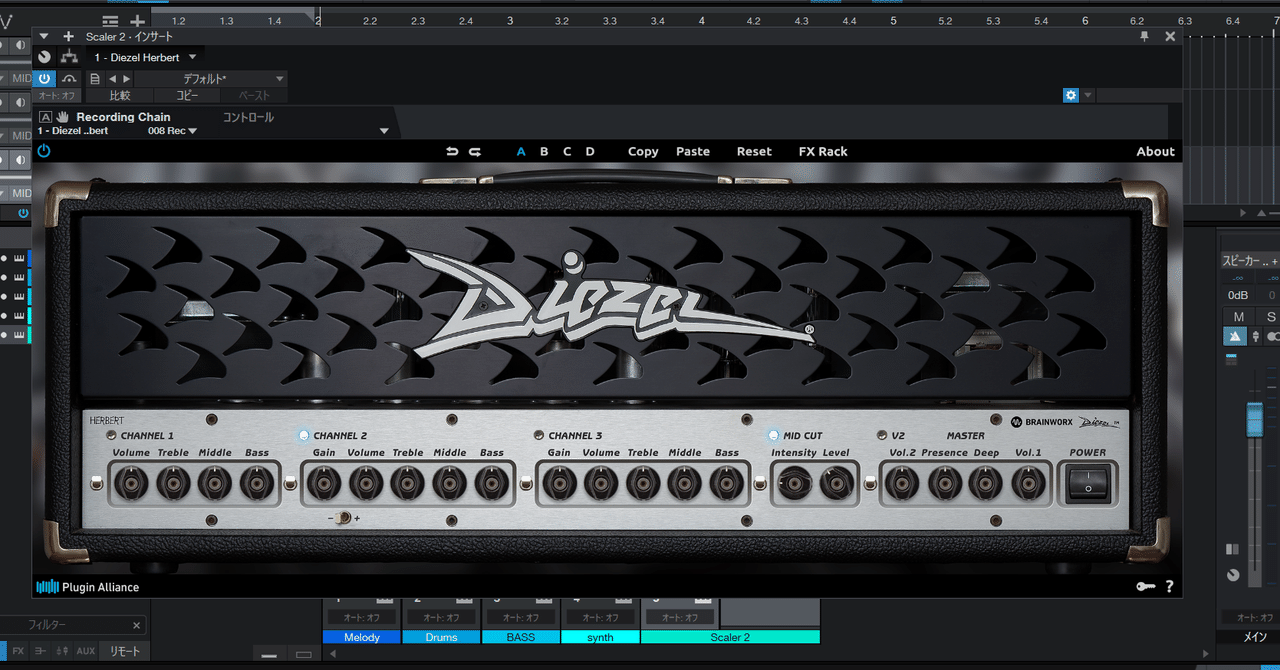Pin the plugin window with the pin icon

pyautogui.click(x=1144, y=36)
